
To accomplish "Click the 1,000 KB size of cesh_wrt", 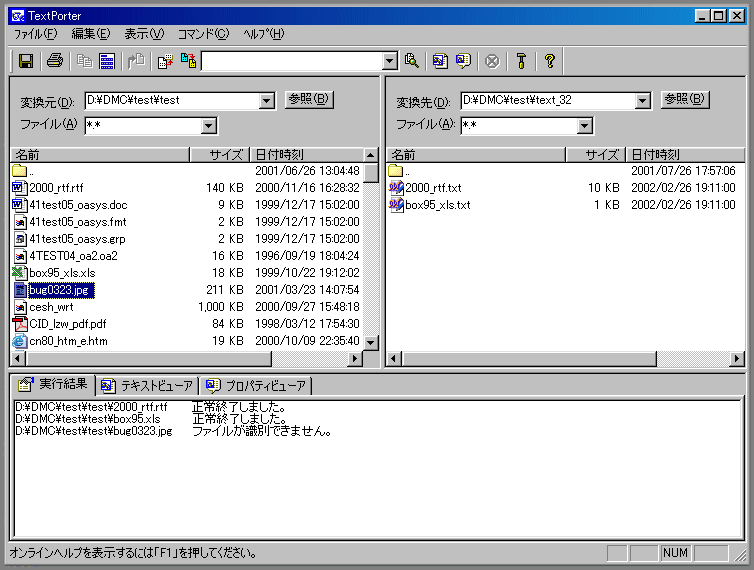I will 221,307.
